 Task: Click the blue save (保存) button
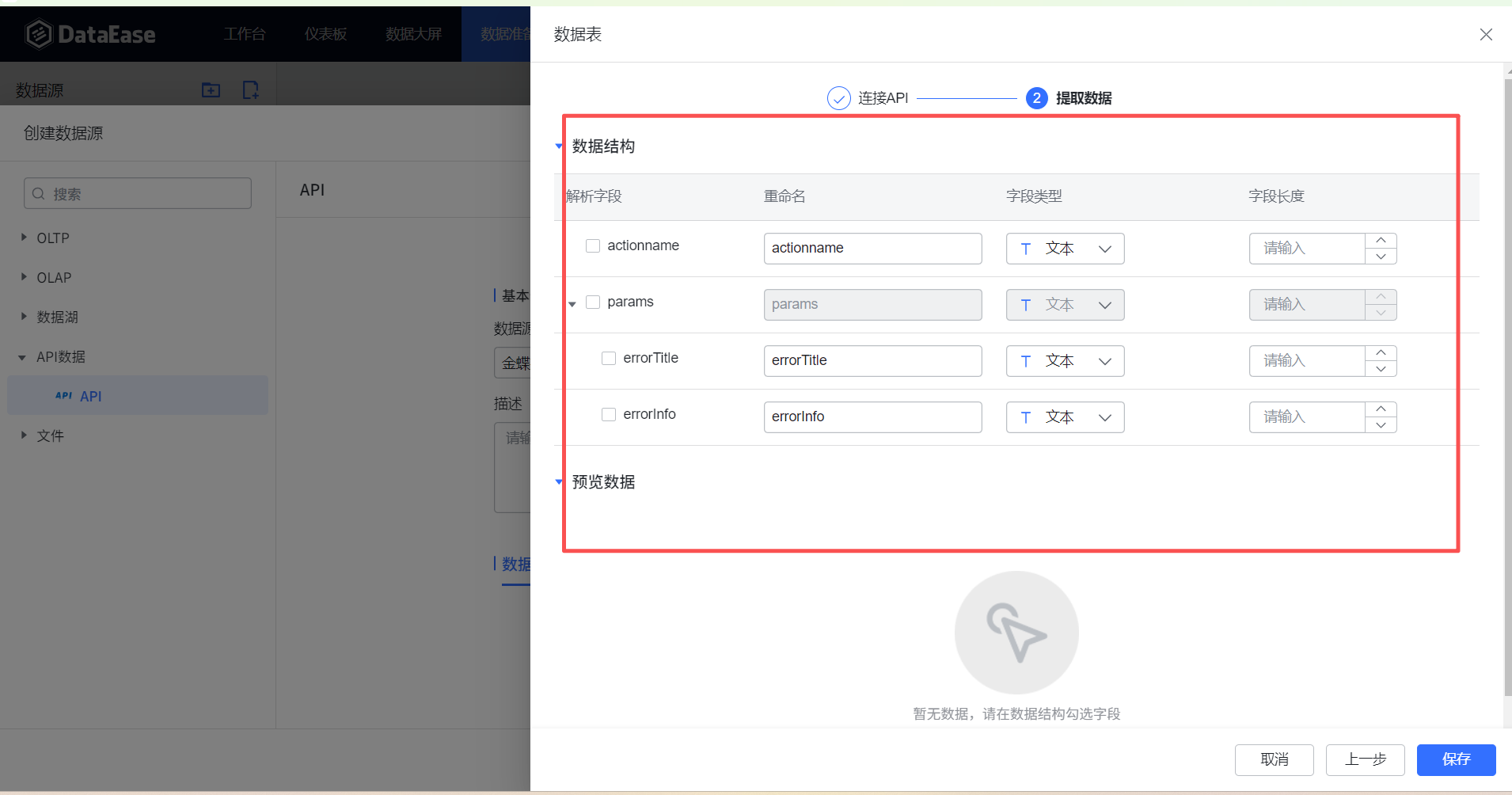[1456, 759]
